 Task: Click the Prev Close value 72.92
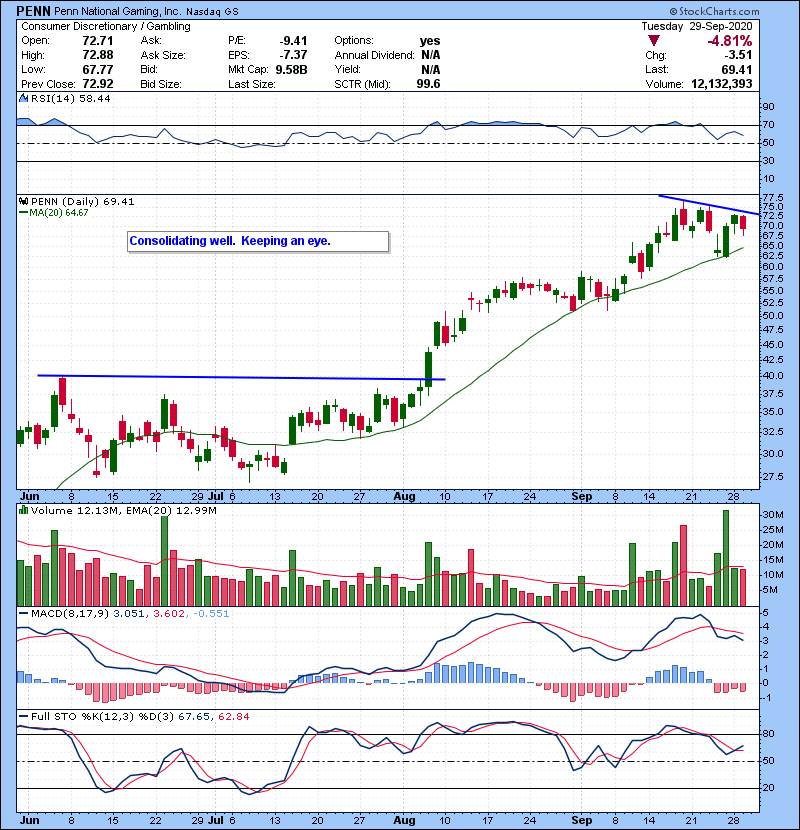[98, 84]
